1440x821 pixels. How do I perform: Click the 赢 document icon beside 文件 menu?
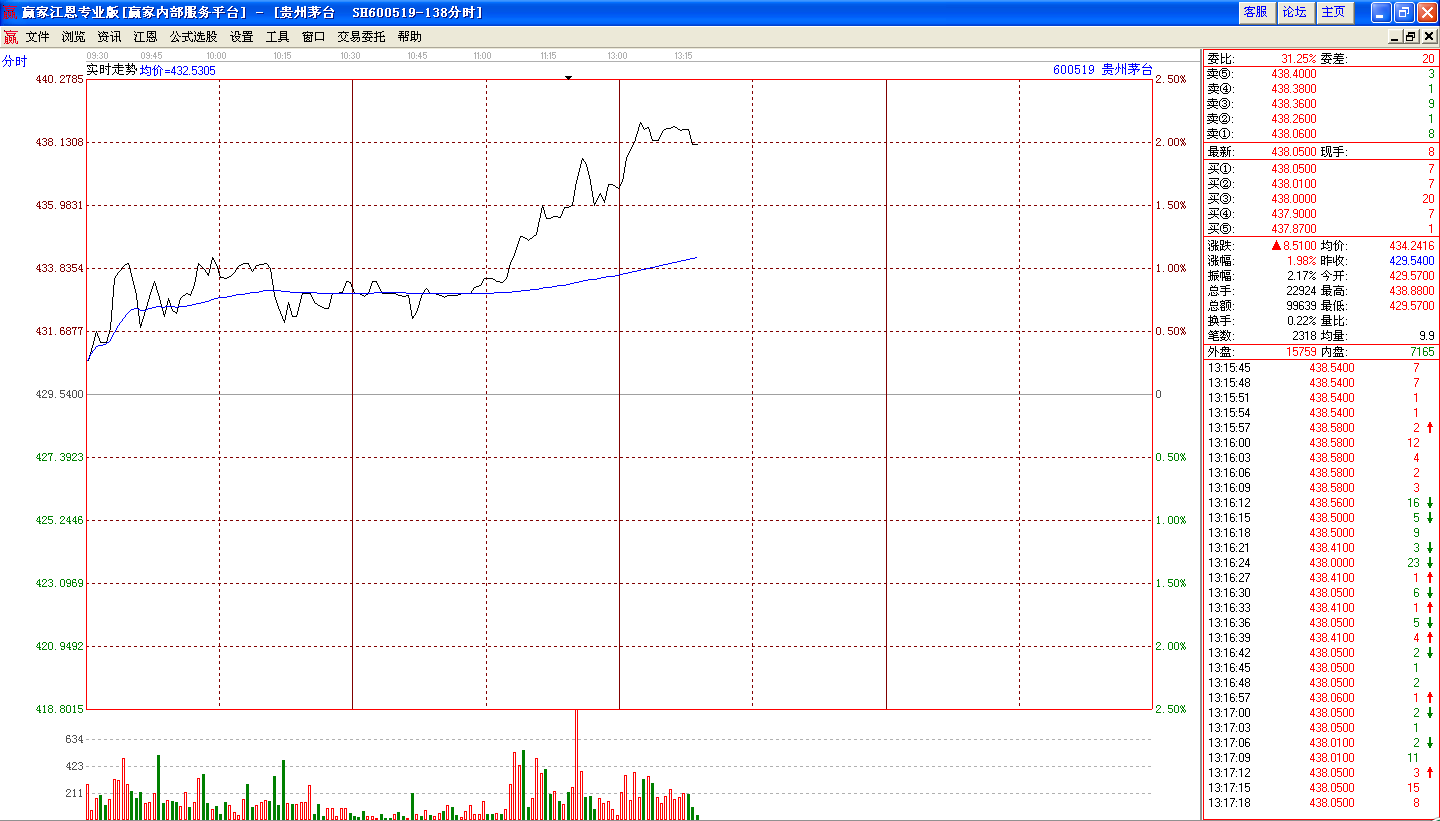click(10, 37)
